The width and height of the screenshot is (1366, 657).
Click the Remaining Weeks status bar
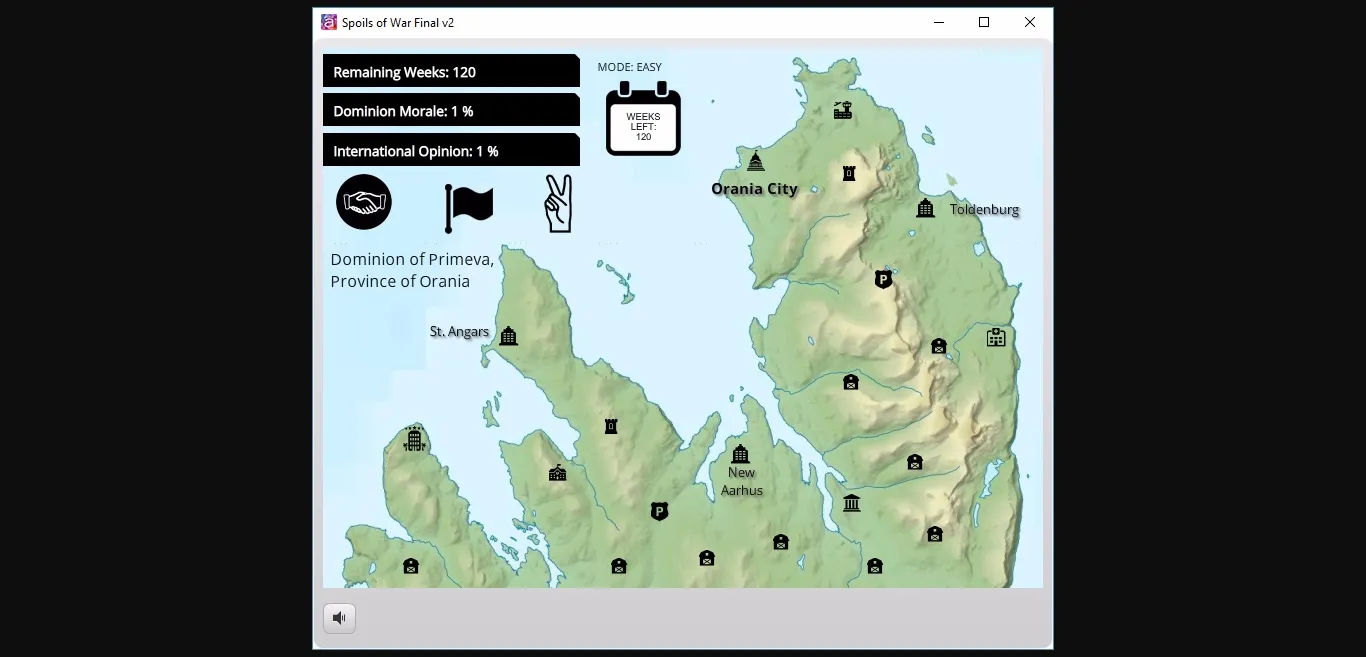(x=450, y=72)
